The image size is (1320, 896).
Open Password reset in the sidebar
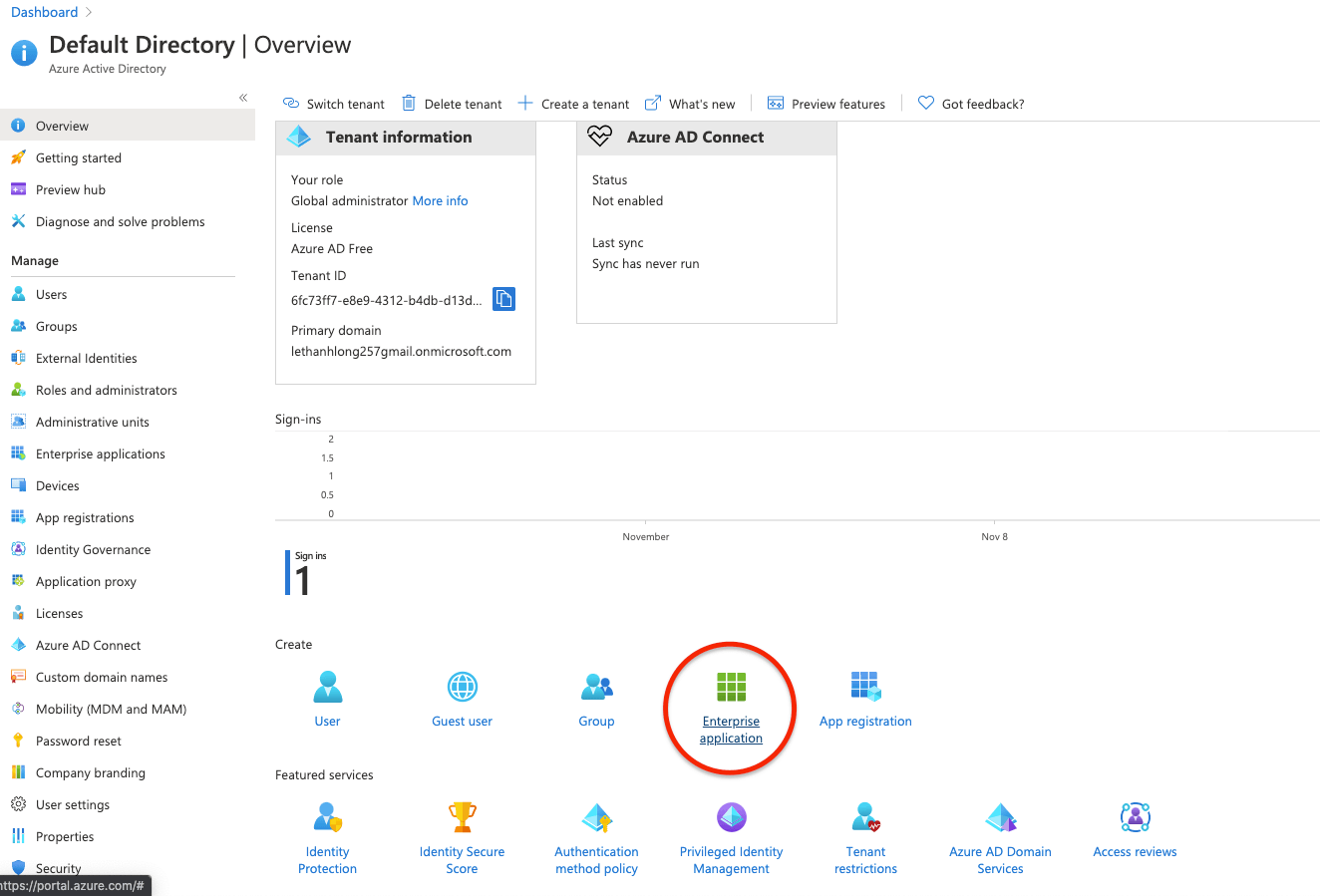tap(128, 741)
